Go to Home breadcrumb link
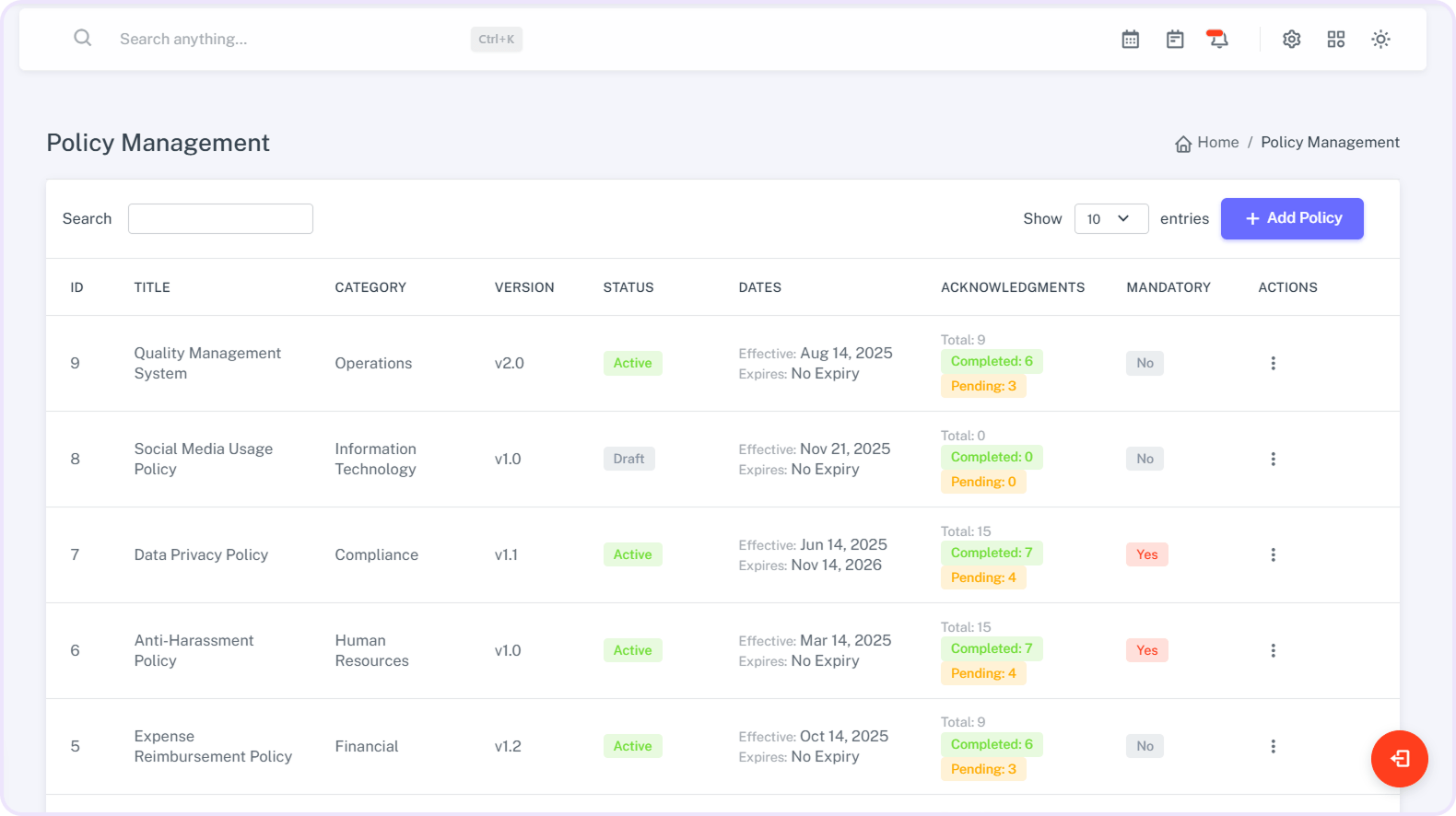 1217,143
